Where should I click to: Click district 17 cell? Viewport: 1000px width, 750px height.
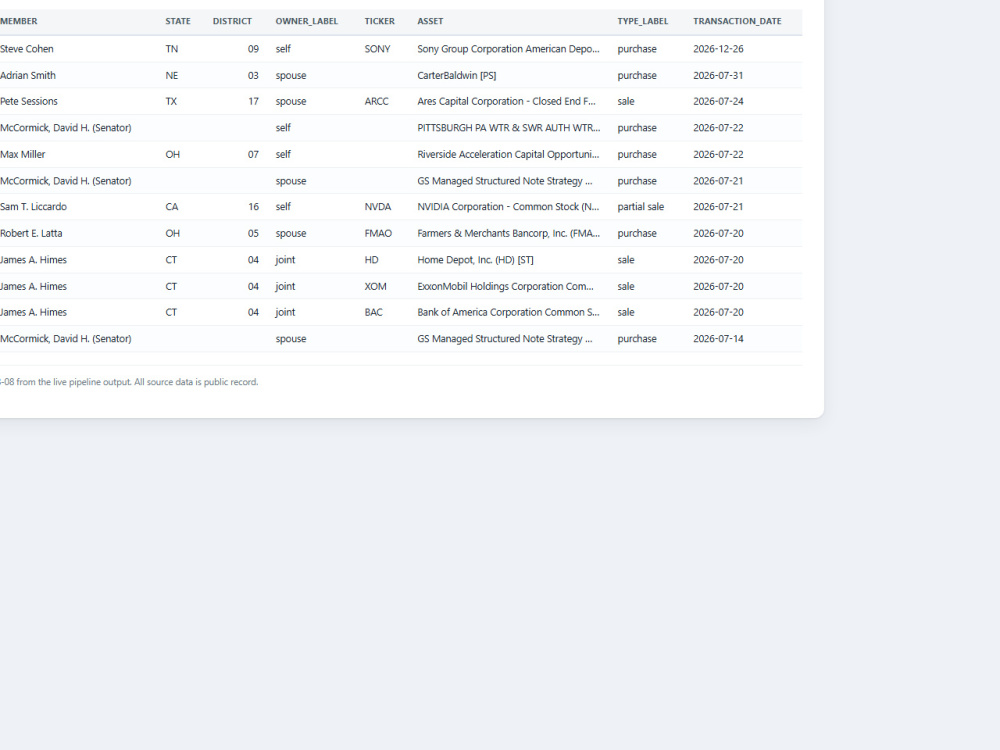(253, 101)
